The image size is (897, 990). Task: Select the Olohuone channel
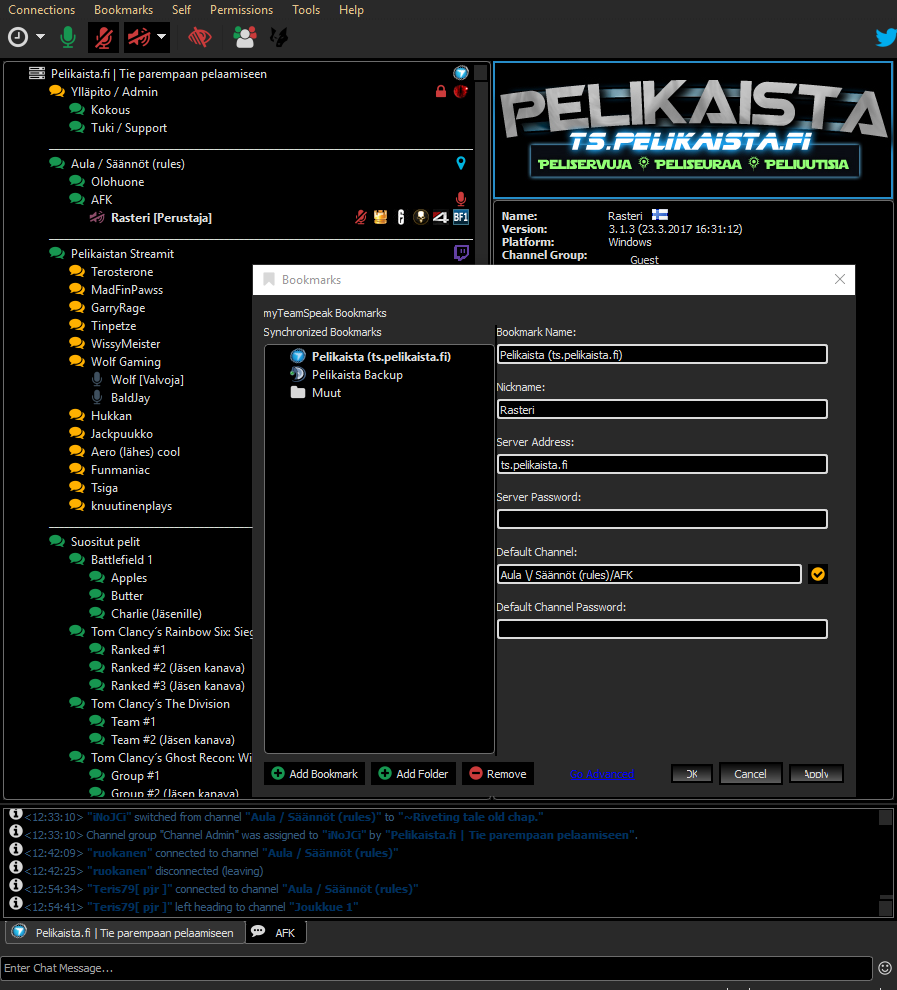[117, 182]
